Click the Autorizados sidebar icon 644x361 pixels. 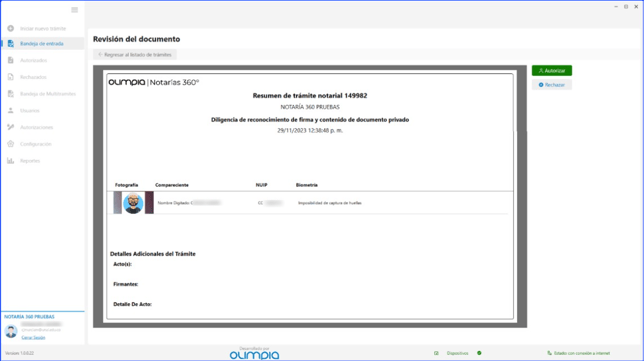(11, 60)
